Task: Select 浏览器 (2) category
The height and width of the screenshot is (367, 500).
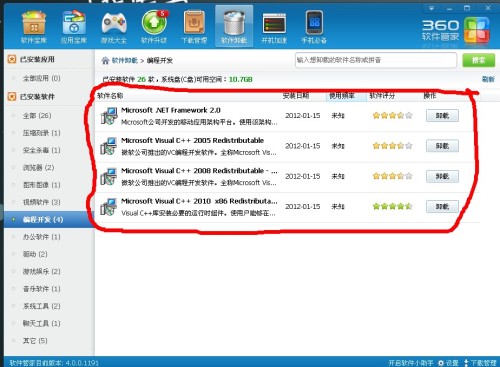Action: [38, 168]
